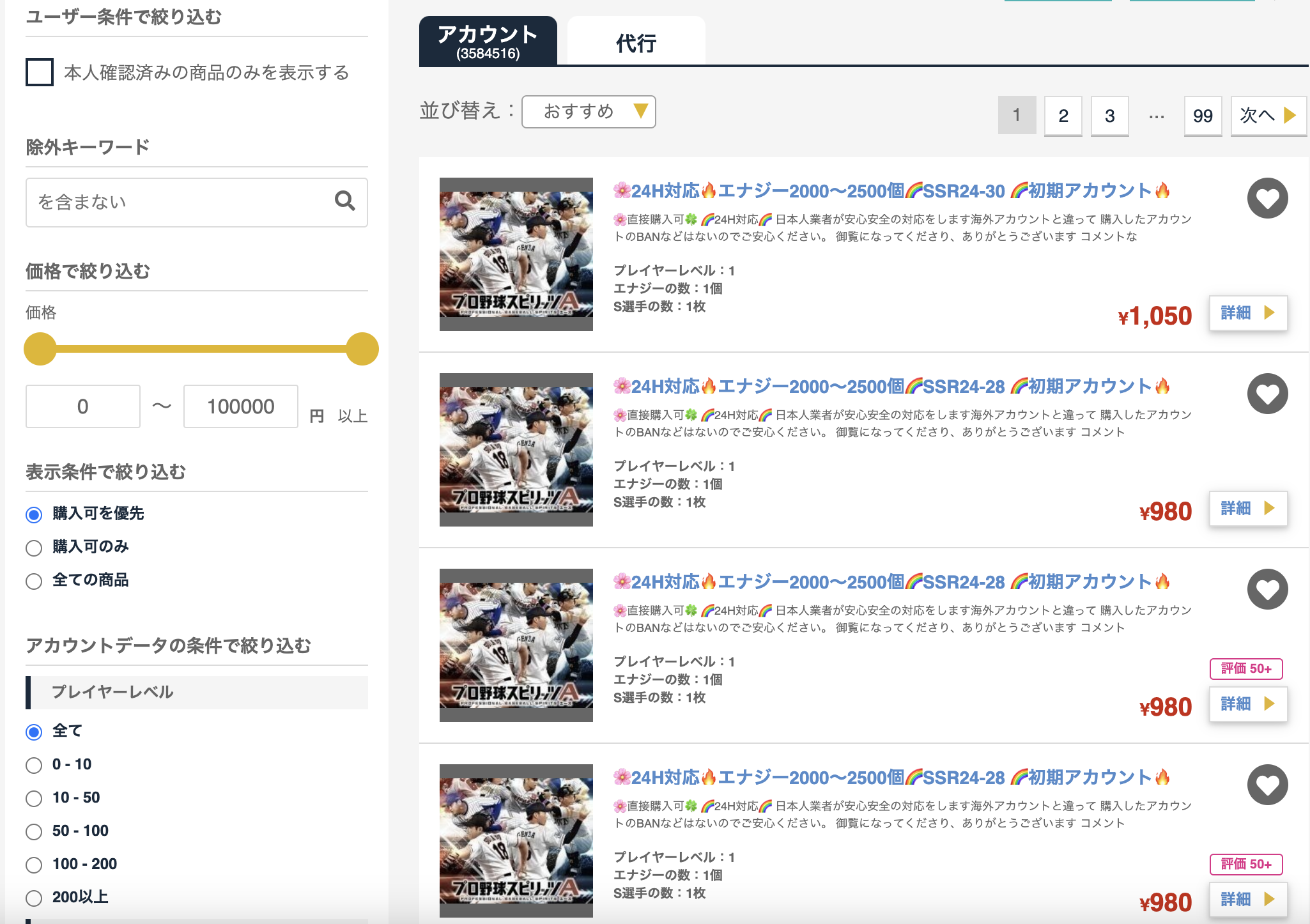The height and width of the screenshot is (924, 1310).
Task: Switch to the アカウント tab
Action: point(488,41)
